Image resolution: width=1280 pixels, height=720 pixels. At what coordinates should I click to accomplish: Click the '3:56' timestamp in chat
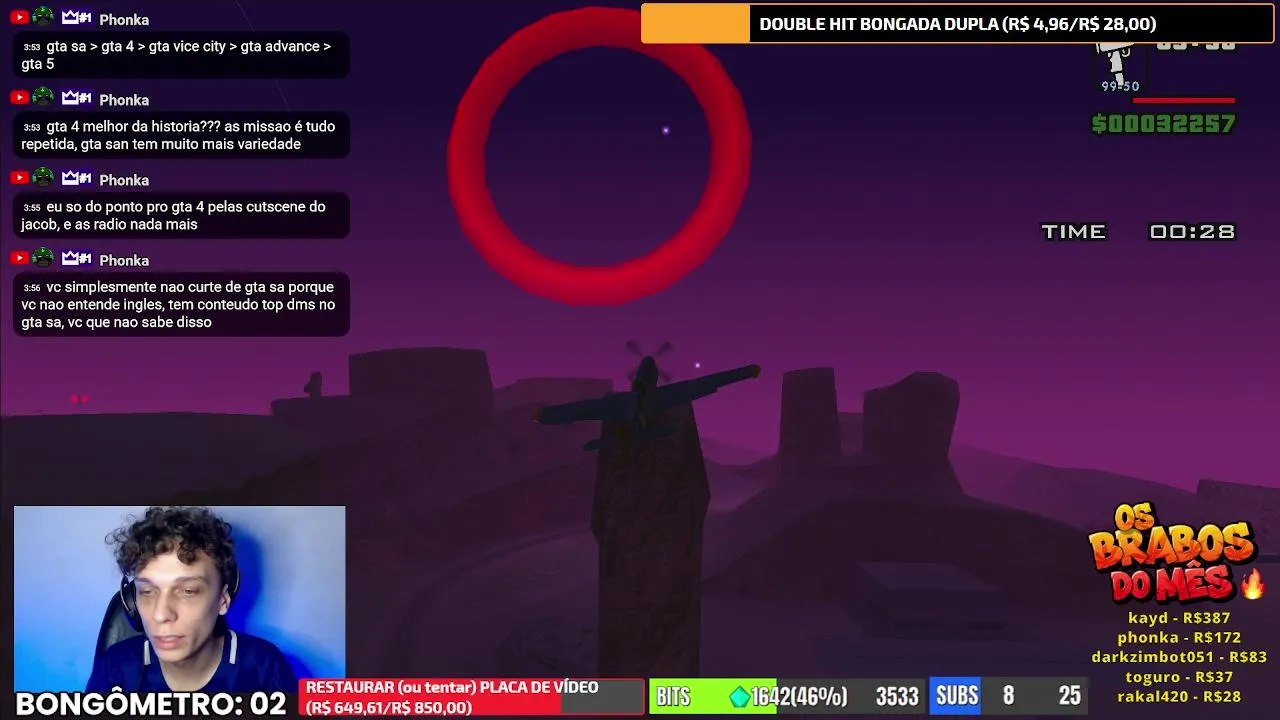coord(32,288)
